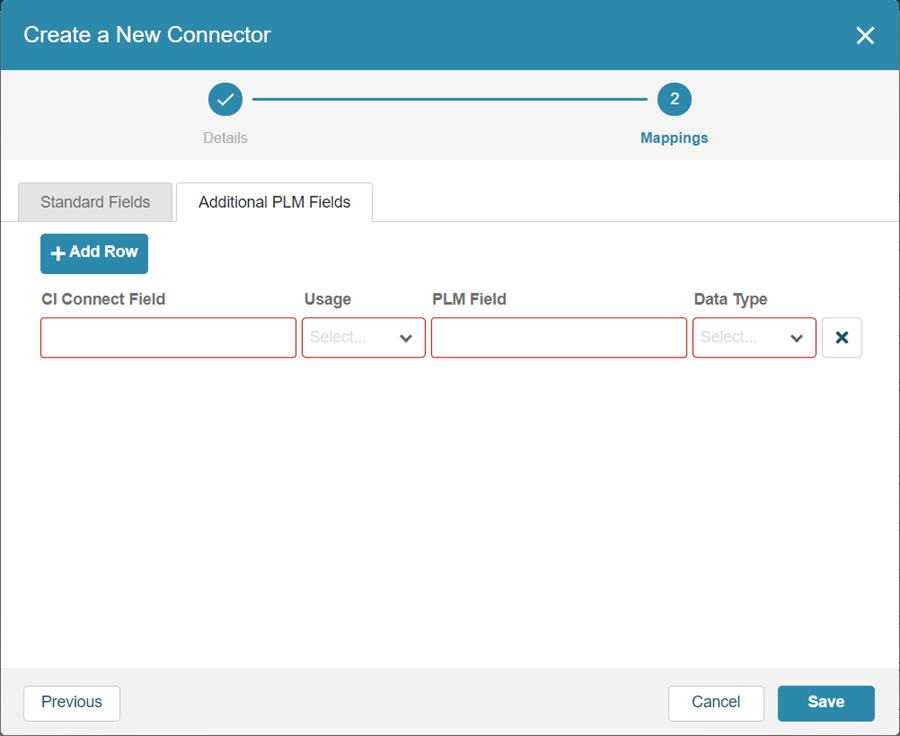The image size is (900, 736).
Task: Click the Mappings step label
Action: click(674, 138)
